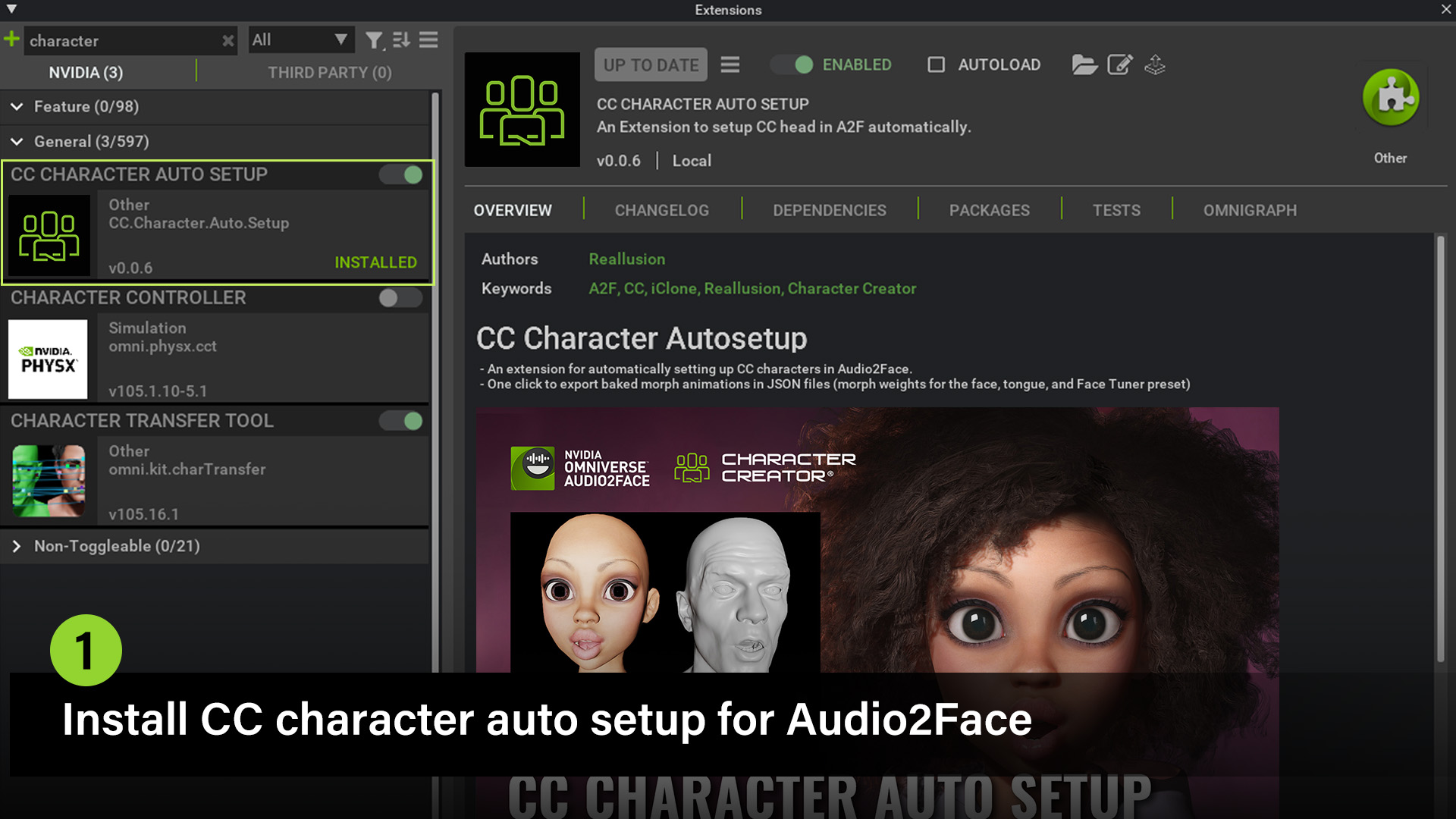Expand the Non-Toggleable section

pyautogui.click(x=15, y=546)
